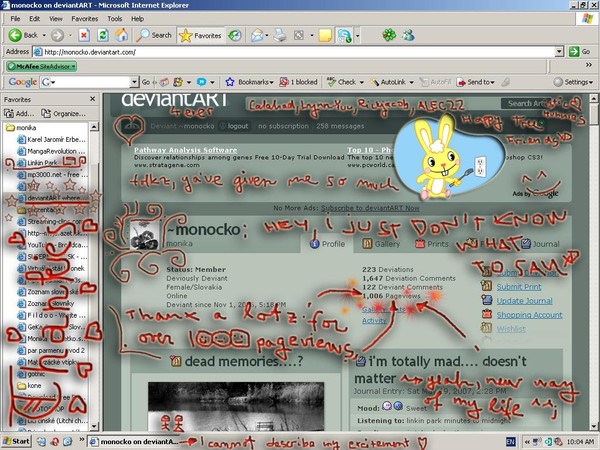Open the MangaRevolution favorite
The width and height of the screenshot is (600, 450).
[52, 151]
